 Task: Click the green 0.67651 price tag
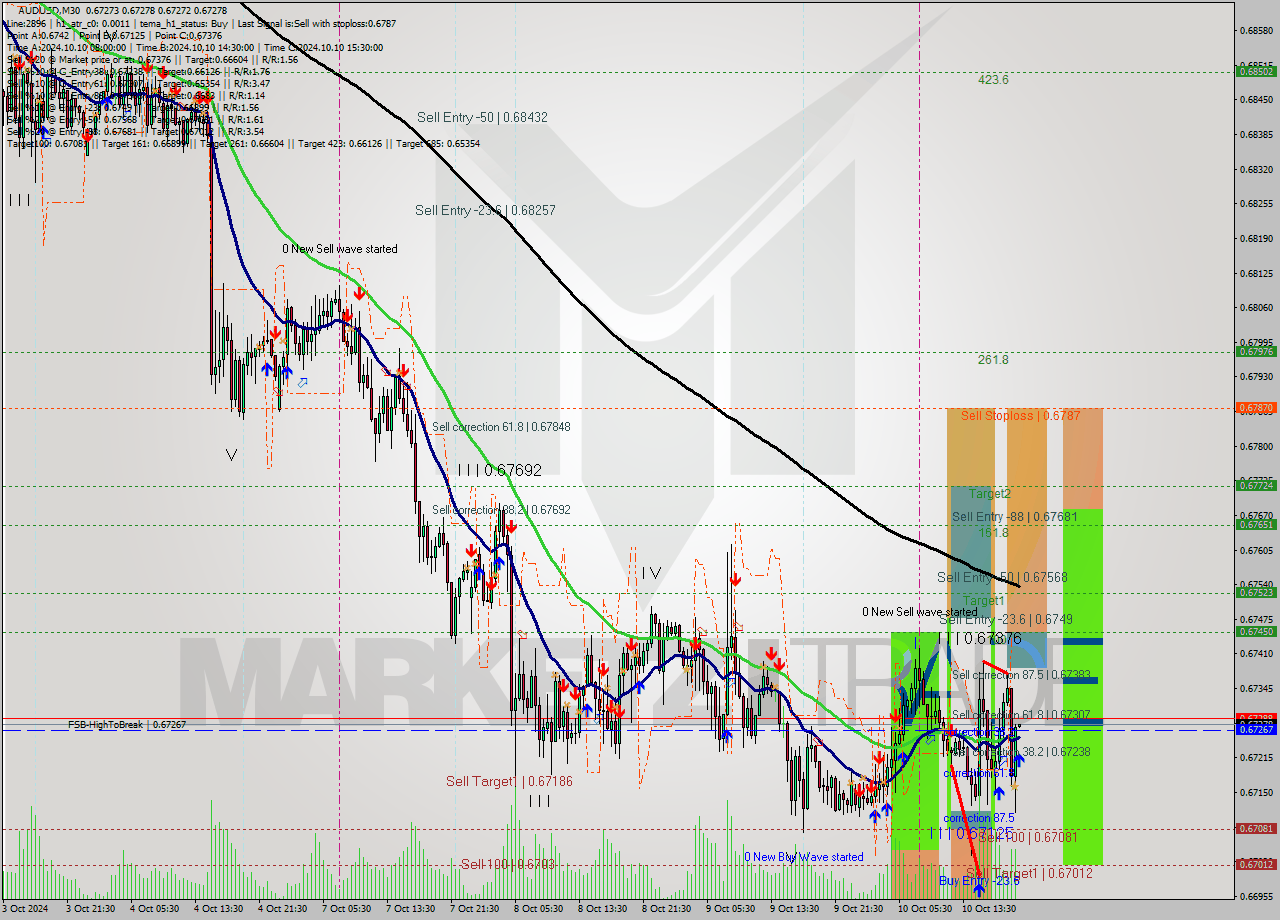[1257, 524]
